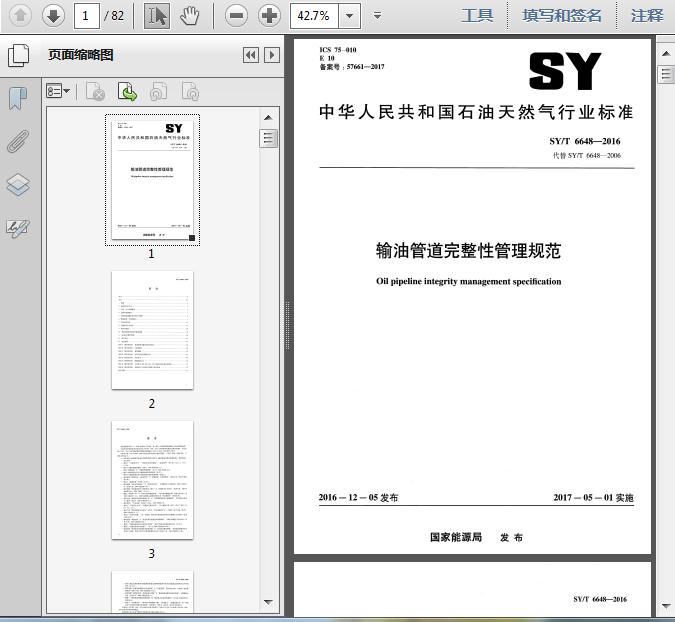This screenshot has width=675, height=622.
Task: Zoom in with the plus button
Action: pyautogui.click(x=269, y=16)
